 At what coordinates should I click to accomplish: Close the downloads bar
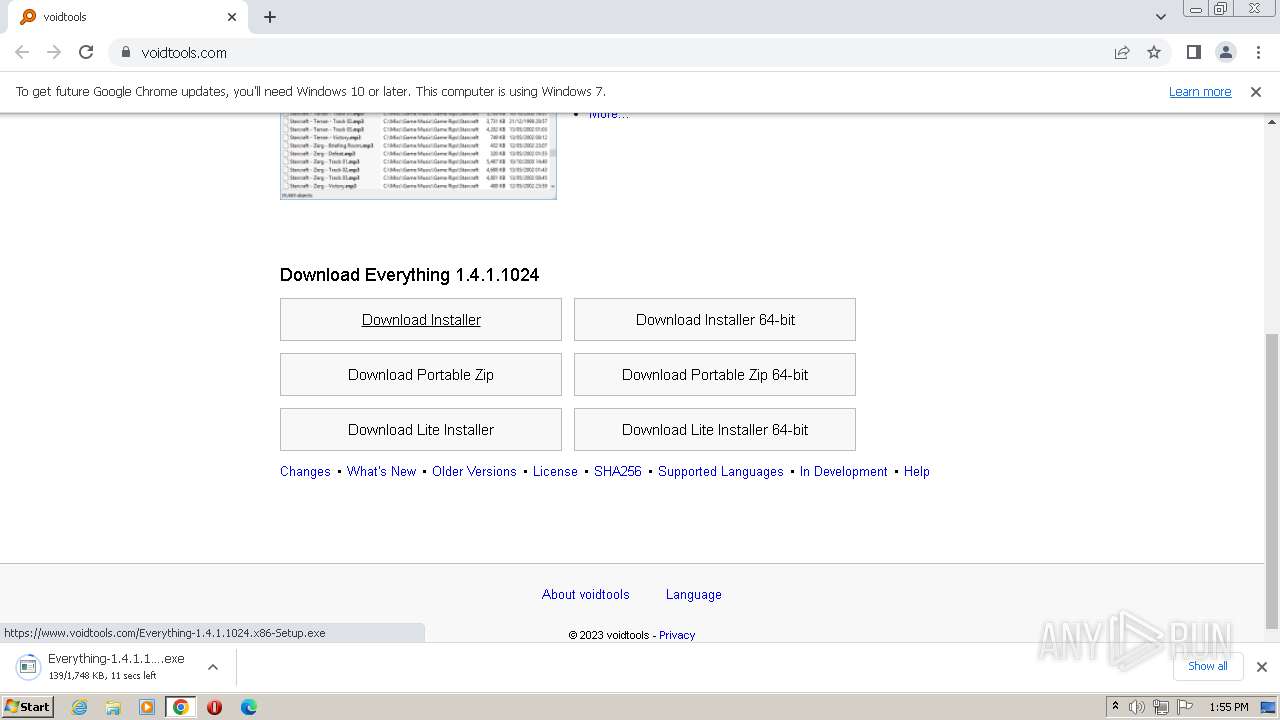click(1262, 667)
